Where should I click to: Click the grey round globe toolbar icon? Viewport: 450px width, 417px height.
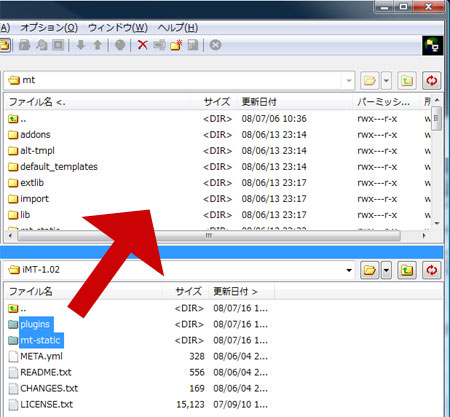click(x=120, y=45)
